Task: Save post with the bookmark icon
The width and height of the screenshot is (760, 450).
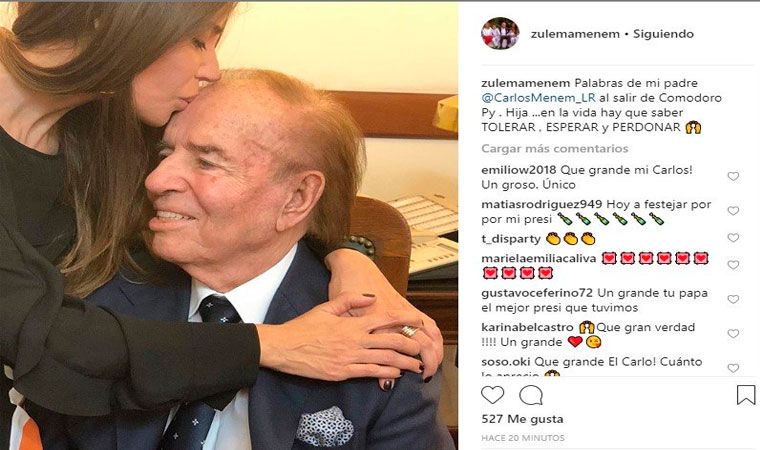Action: point(746,395)
